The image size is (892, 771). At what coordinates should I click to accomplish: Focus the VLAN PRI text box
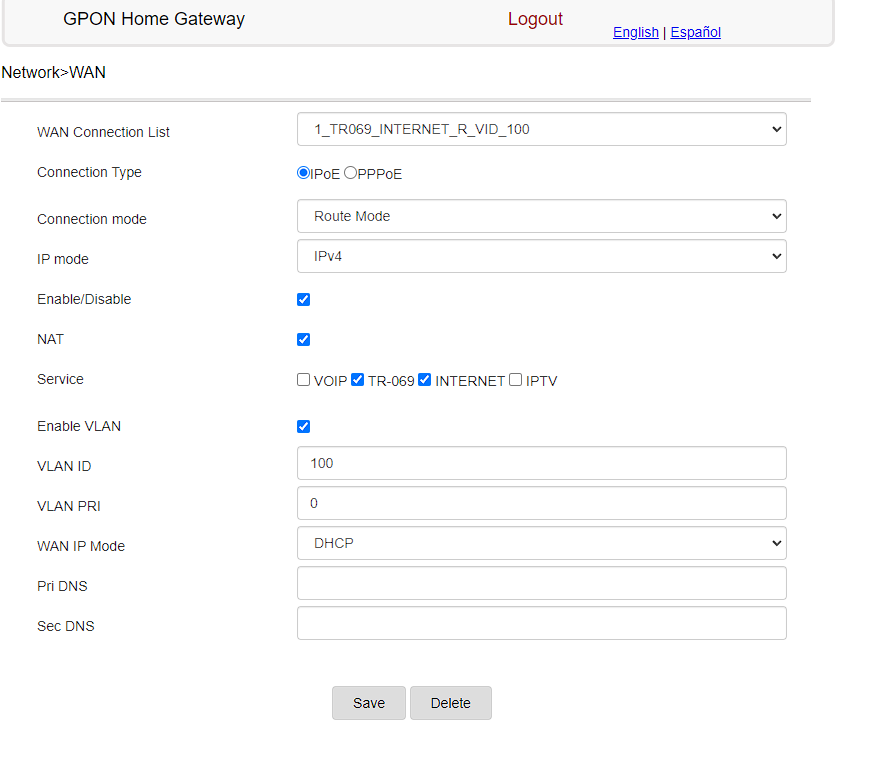pyautogui.click(x=541, y=503)
